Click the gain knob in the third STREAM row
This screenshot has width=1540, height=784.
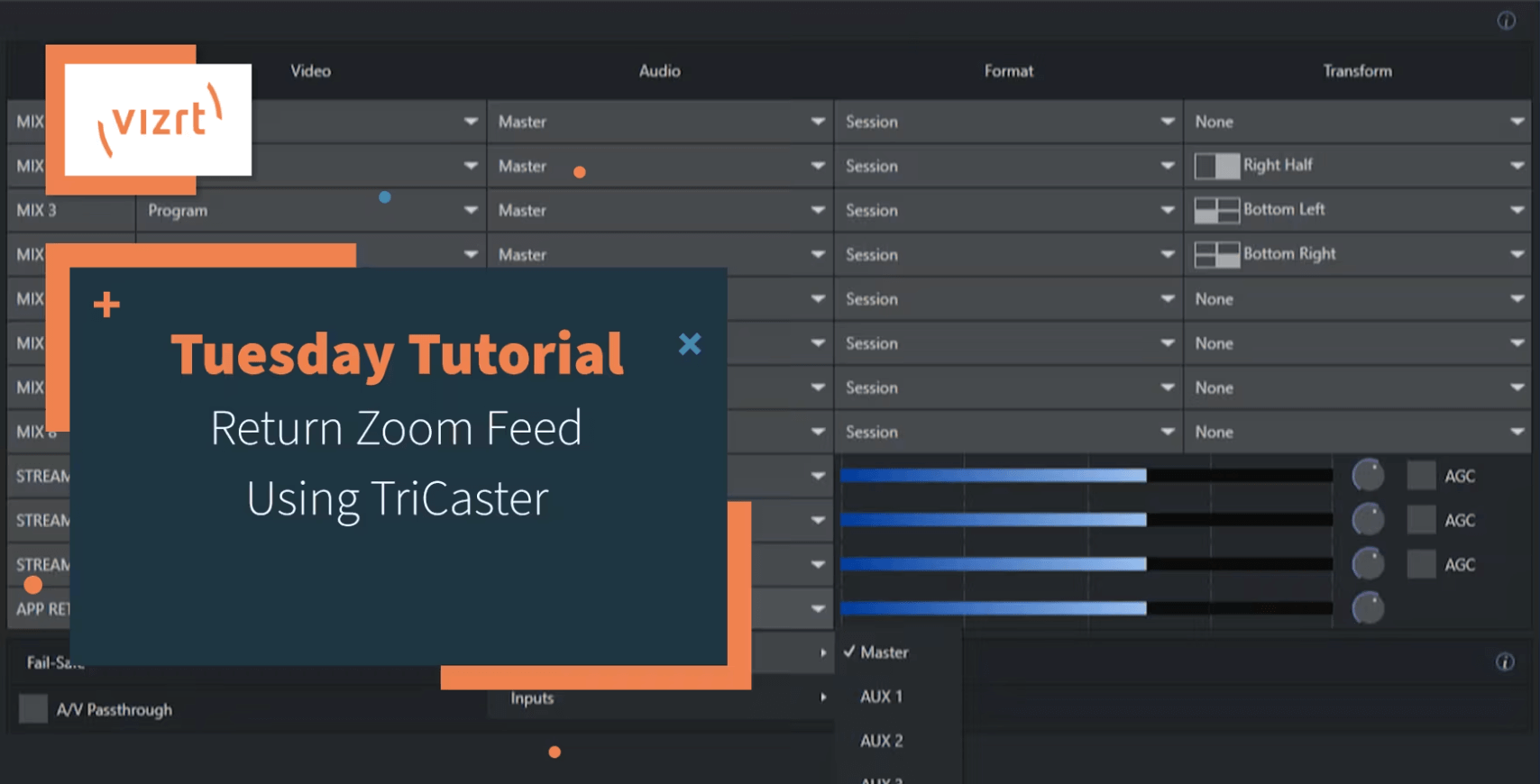click(x=1368, y=563)
